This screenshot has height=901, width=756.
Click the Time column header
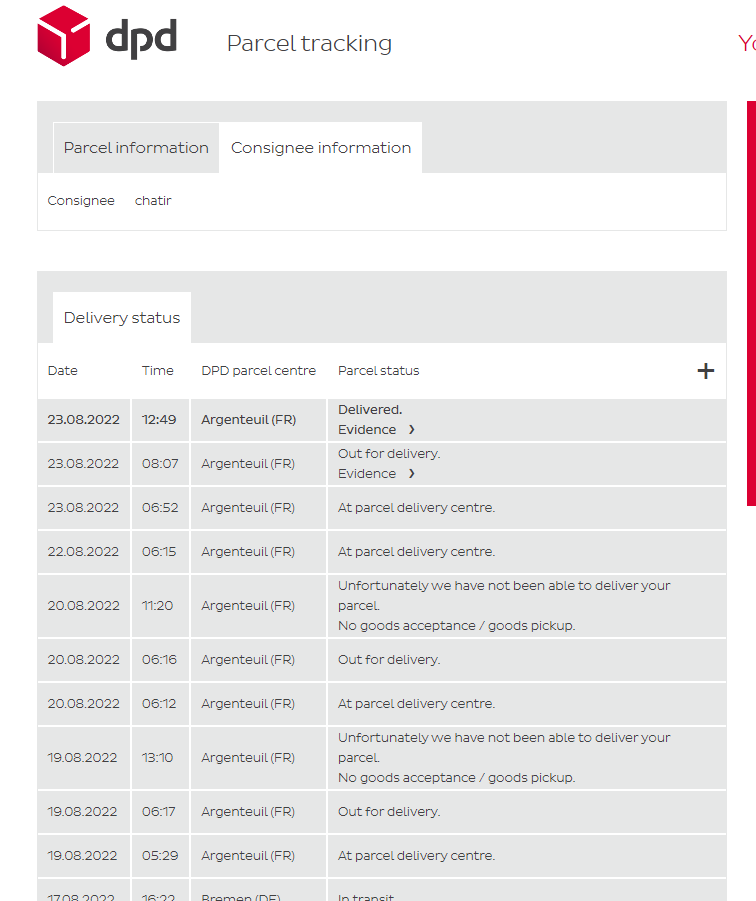point(157,371)
